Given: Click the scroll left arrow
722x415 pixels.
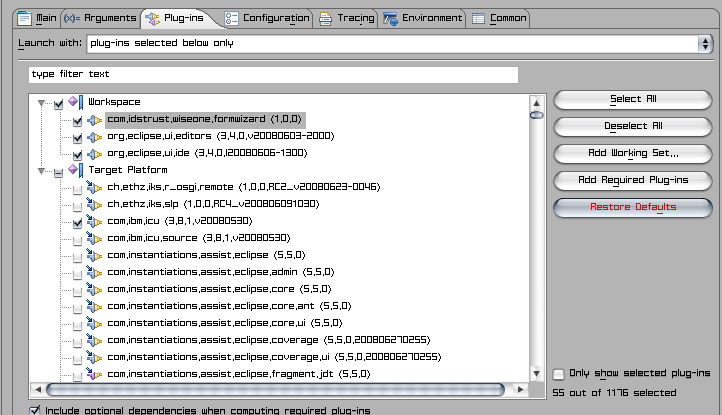Looking at the screenshot, I should (x=38, y=390).
